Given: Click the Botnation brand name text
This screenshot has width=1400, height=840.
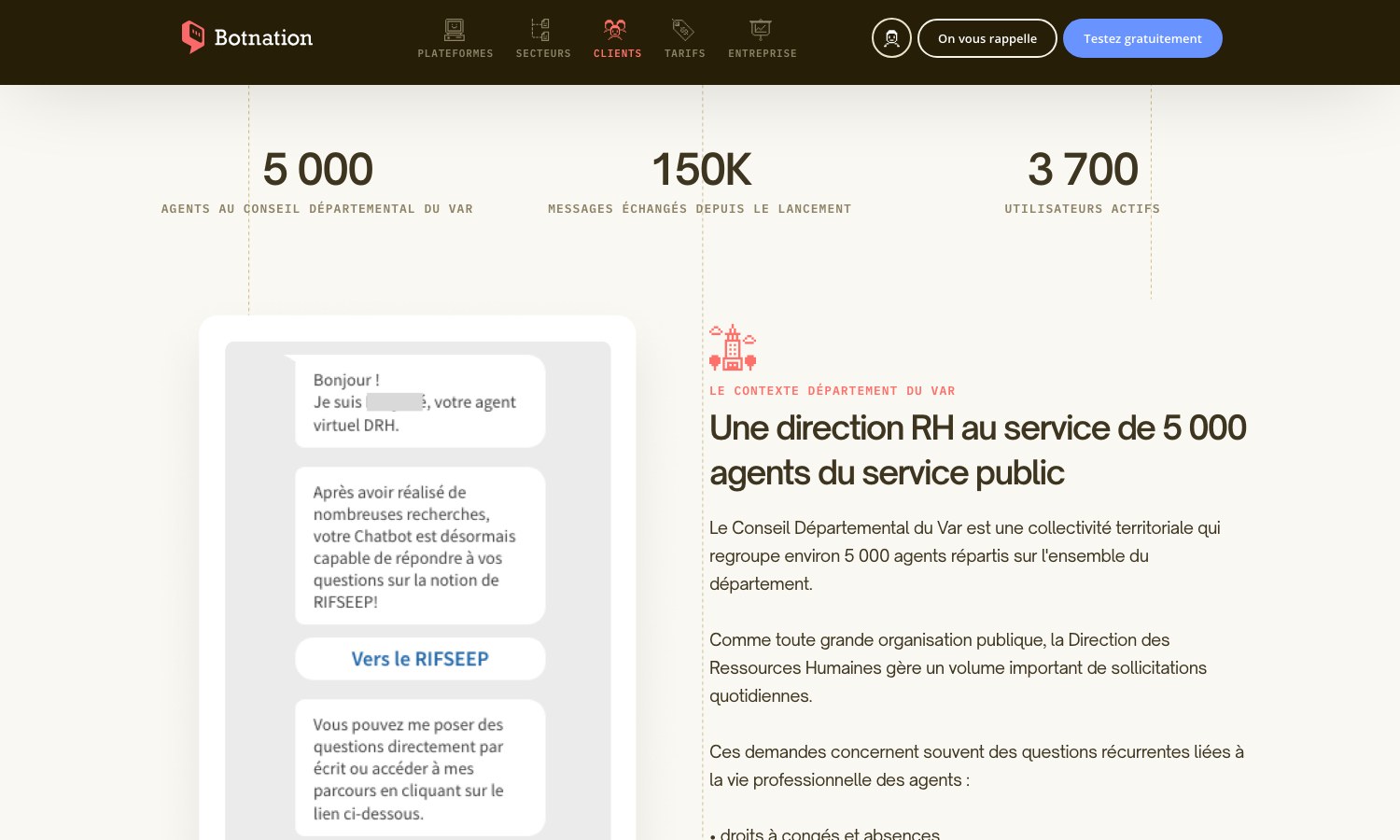Looking at the screenshot, I should [263, 38].
